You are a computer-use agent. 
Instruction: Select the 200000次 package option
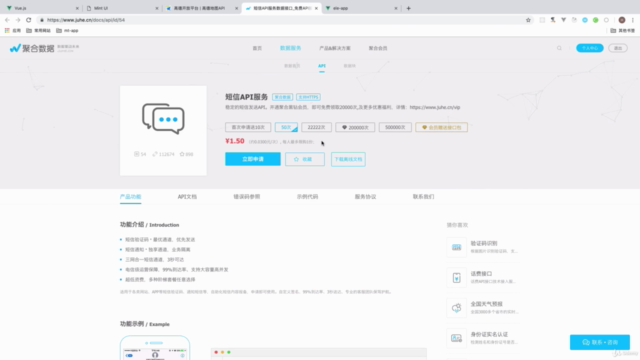pyautogui.click(x=355, y=127)
